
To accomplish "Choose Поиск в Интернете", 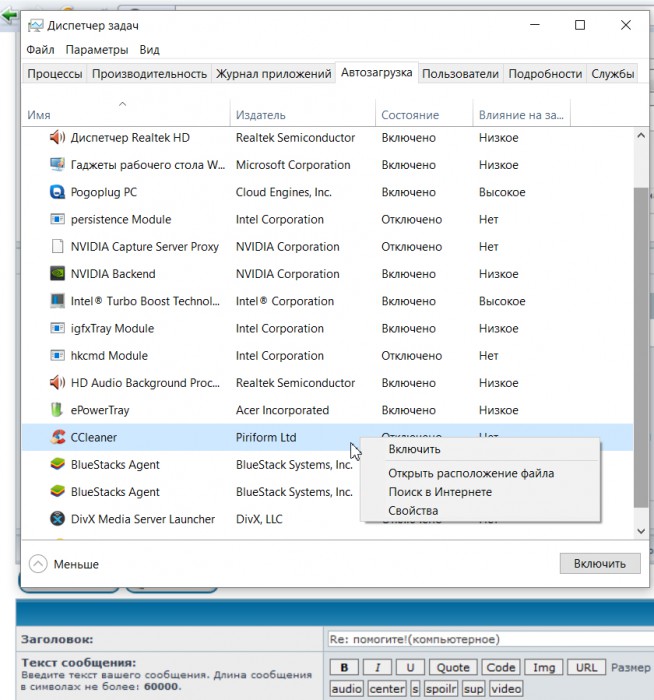I will click(x=480, y=492).
